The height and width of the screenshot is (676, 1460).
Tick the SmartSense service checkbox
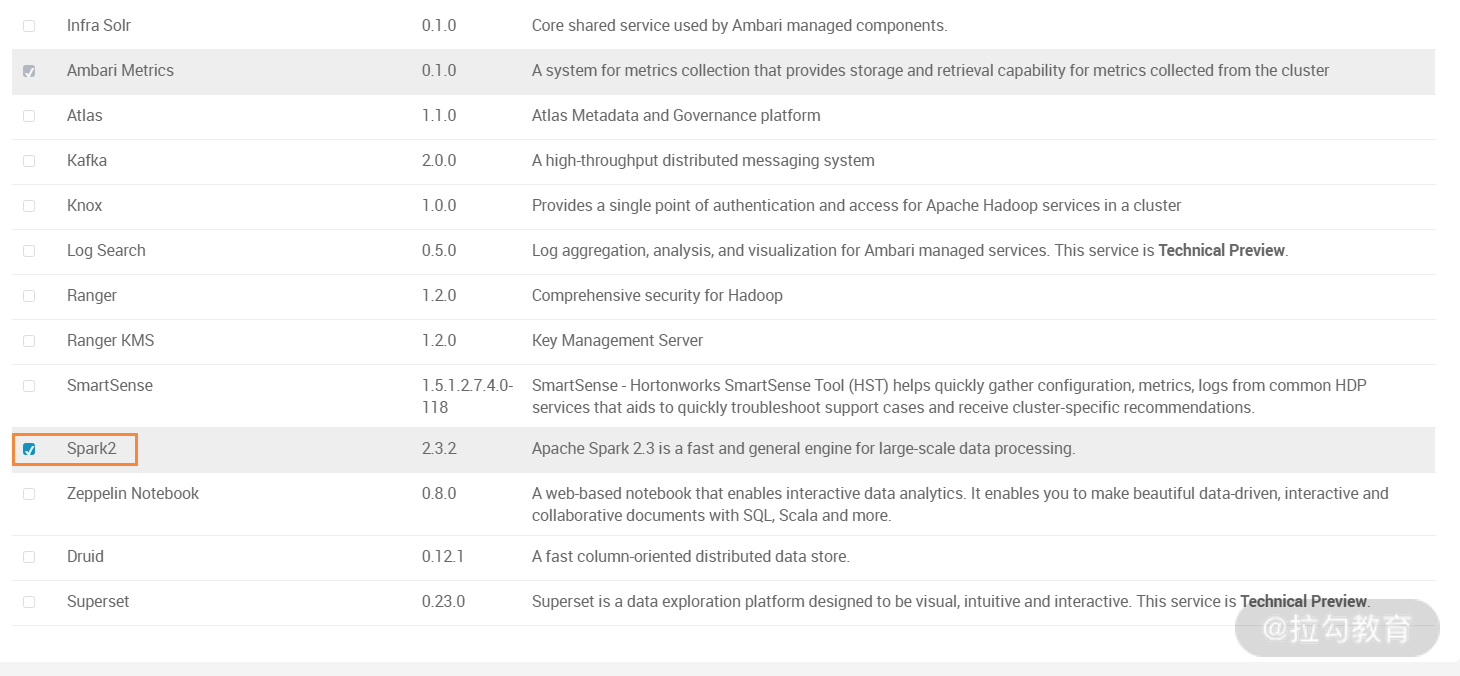pos(29,386)
